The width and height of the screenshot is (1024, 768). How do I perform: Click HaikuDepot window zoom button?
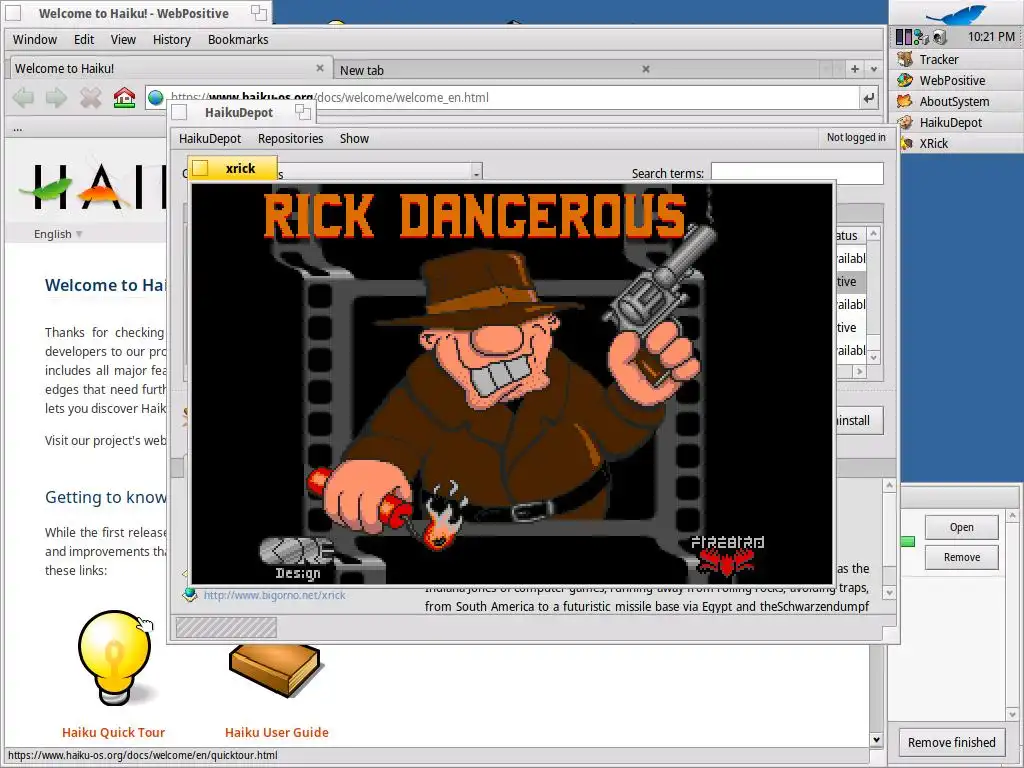point(302,112)
